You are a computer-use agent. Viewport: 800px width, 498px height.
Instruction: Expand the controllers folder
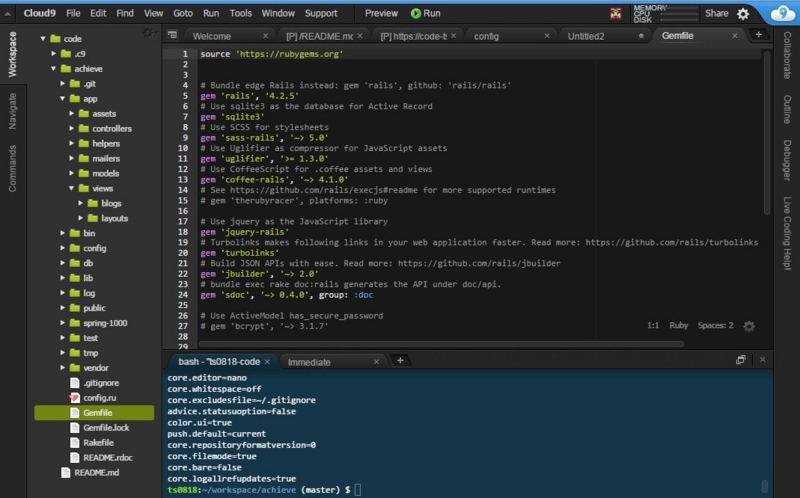point(71,129)
